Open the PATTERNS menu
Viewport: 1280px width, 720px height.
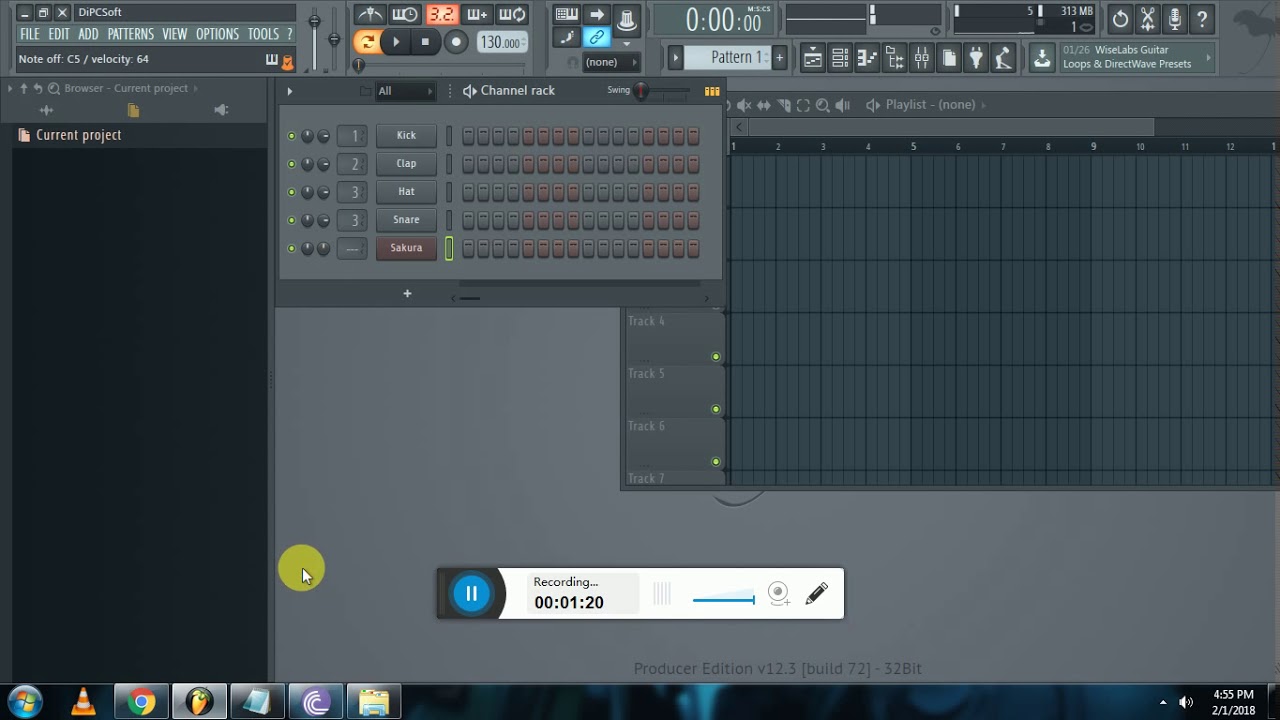point(131,34)
